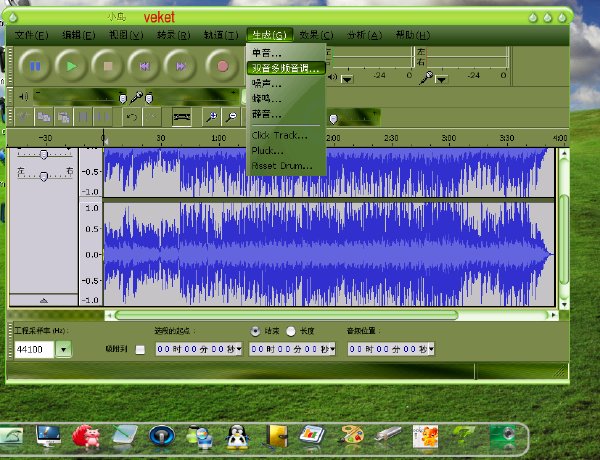Click the Undo toolbar icon
600x460 pixels.
click(x=132, y=117)
